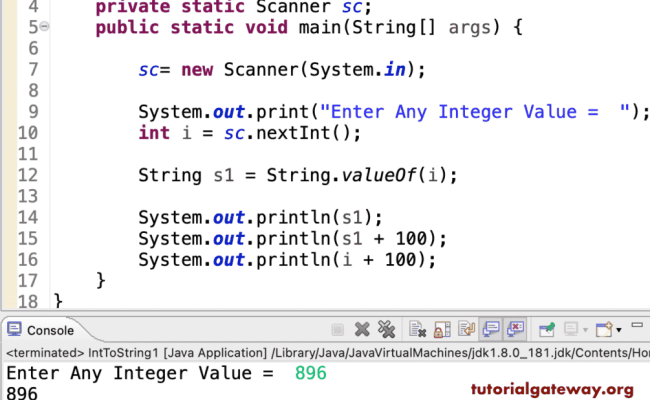Click 'main(String[] args)' on line 5
This screenshot has height=400, width=650.
point(399,28)
